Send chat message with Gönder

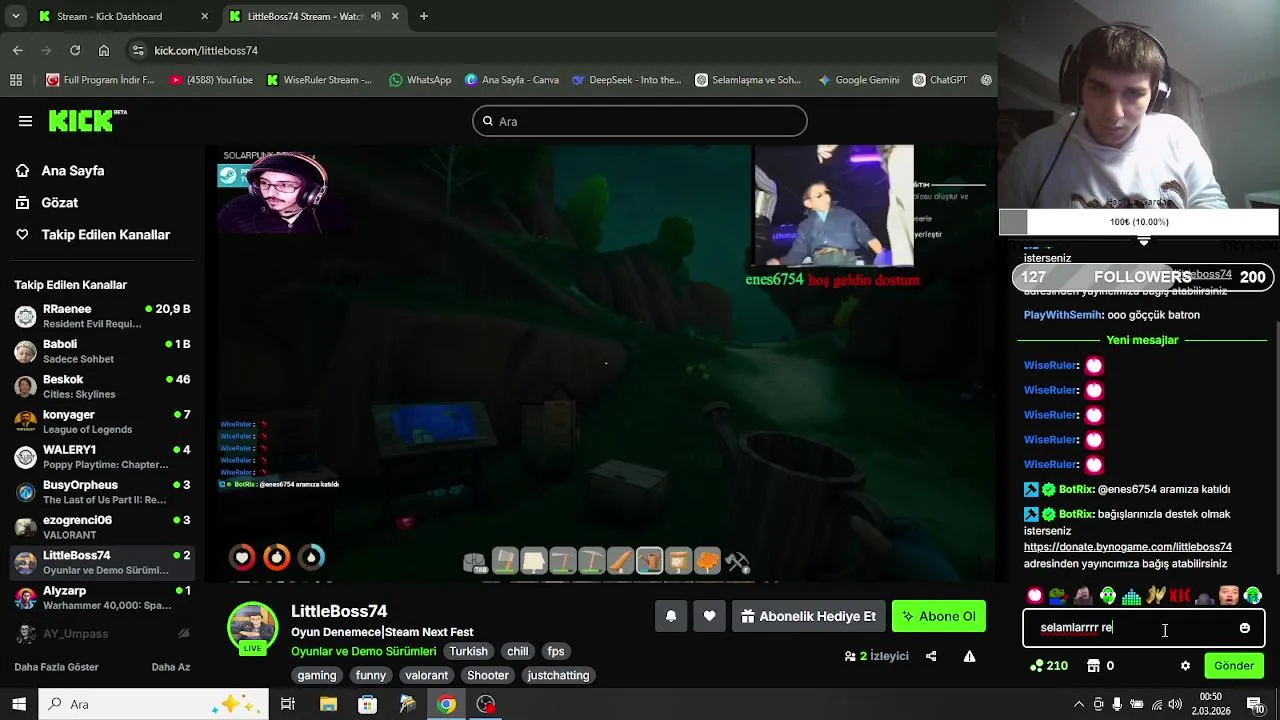[1233, 666]
